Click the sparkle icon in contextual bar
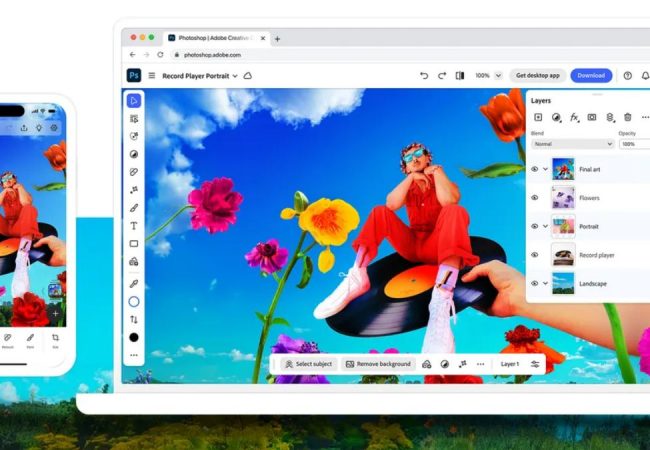 click(462, 364)
